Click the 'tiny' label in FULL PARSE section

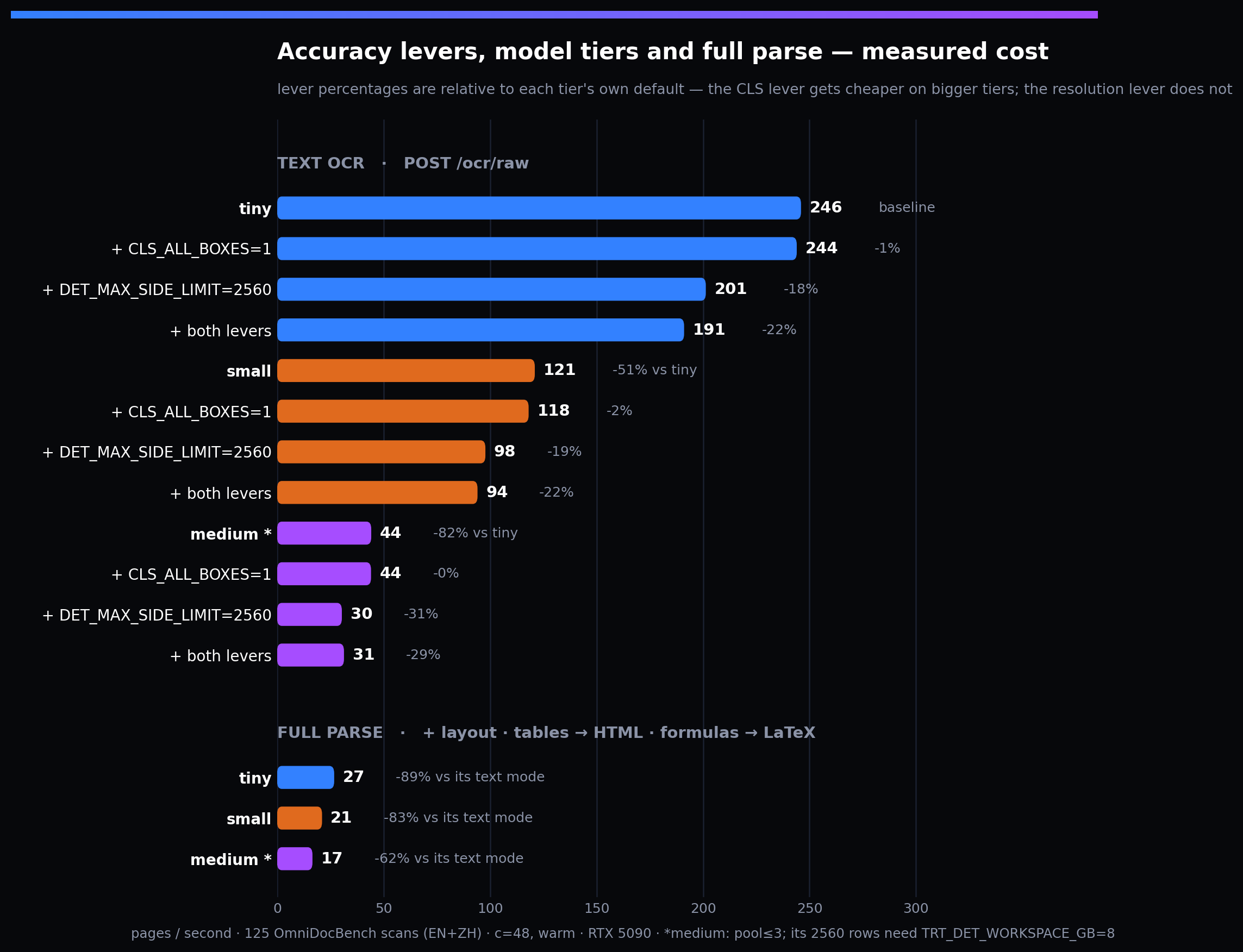tap(255, 779)
